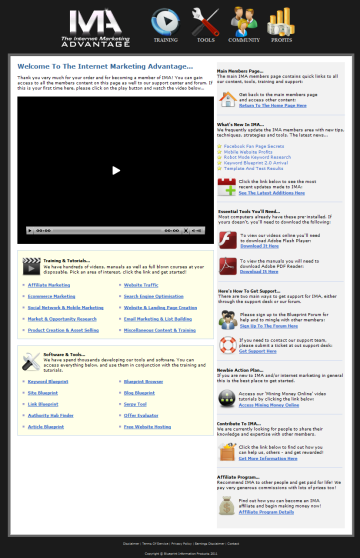Seek along the video progress bar

click(107, 231)
